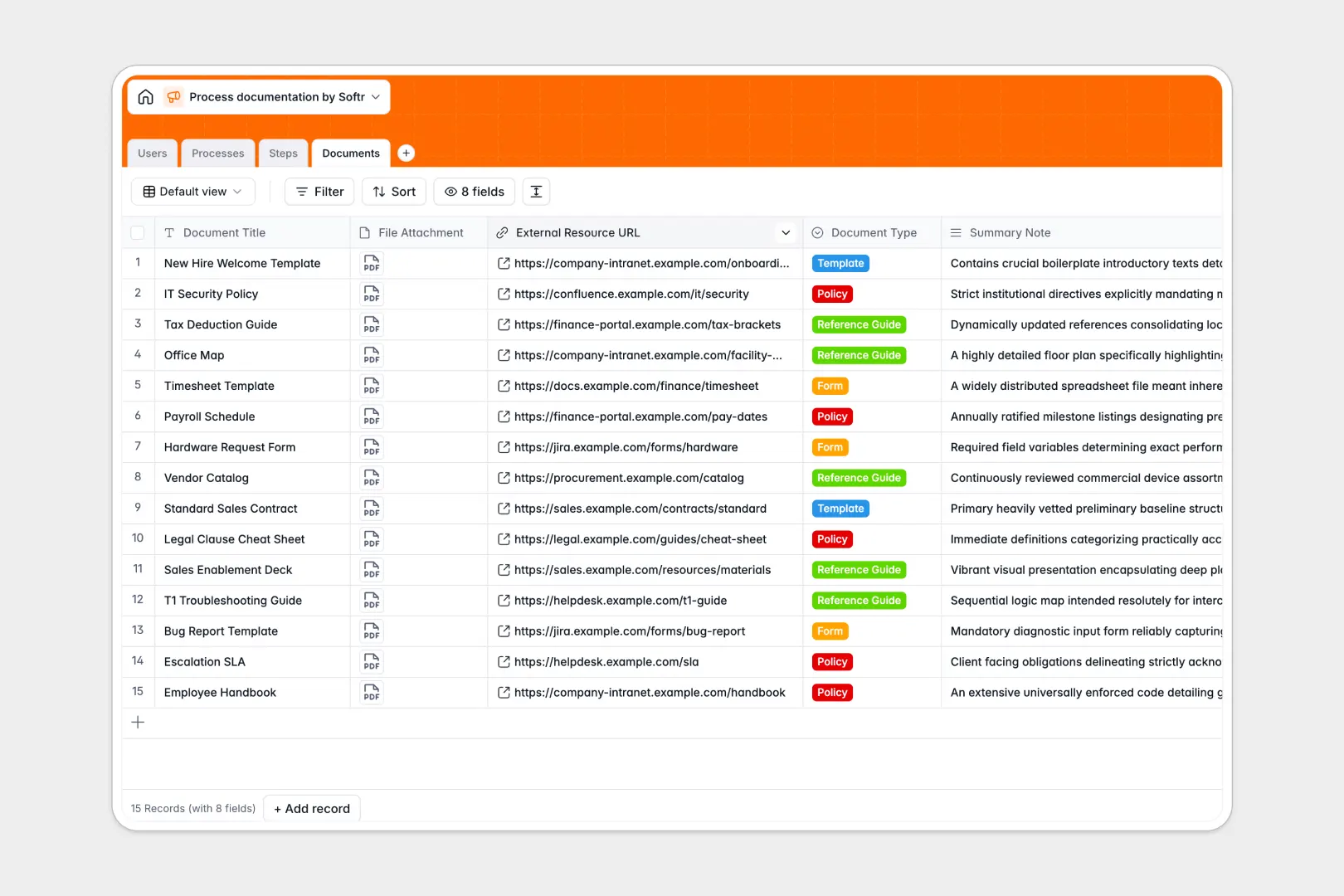Click the plus icon to add a new table
This screenshot has width=1344, height=896.
[406, 153]
